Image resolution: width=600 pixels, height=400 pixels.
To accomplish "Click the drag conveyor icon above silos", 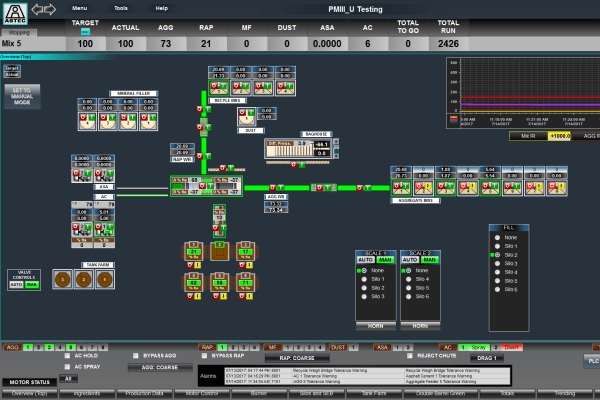I will [x=219, y=220].
